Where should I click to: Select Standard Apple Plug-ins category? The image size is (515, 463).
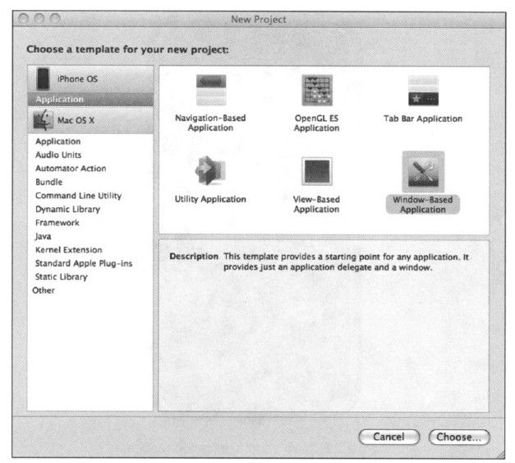tap(84, 263)
